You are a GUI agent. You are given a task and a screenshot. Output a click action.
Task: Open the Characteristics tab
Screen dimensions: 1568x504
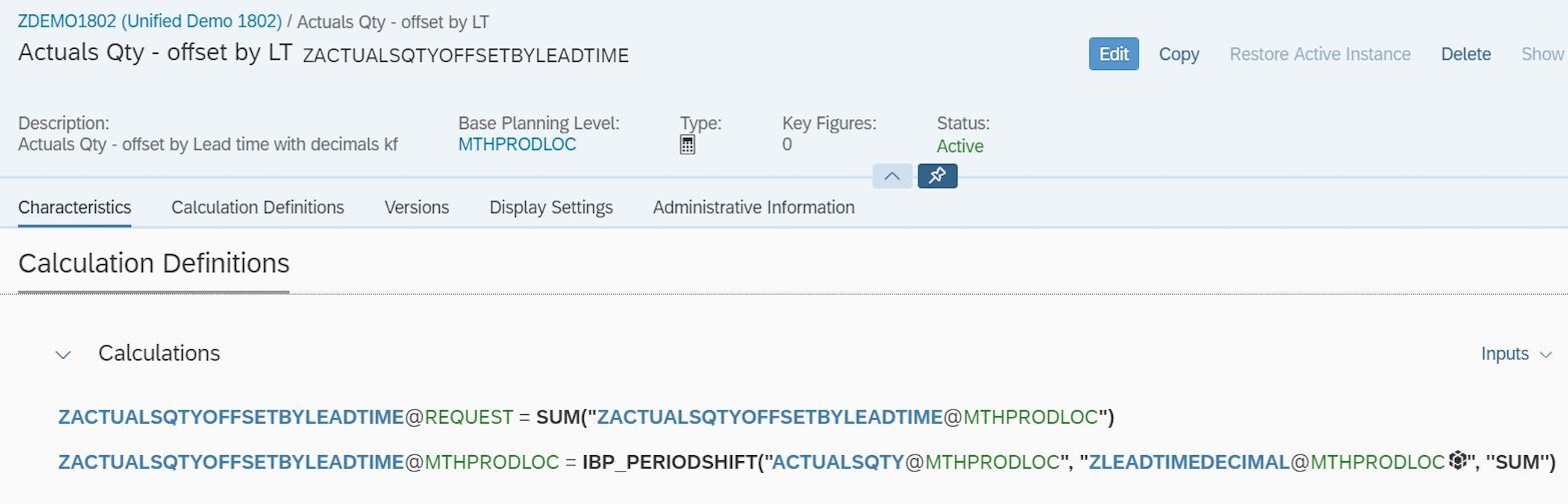pyautogui.click(x=74, y=207)
